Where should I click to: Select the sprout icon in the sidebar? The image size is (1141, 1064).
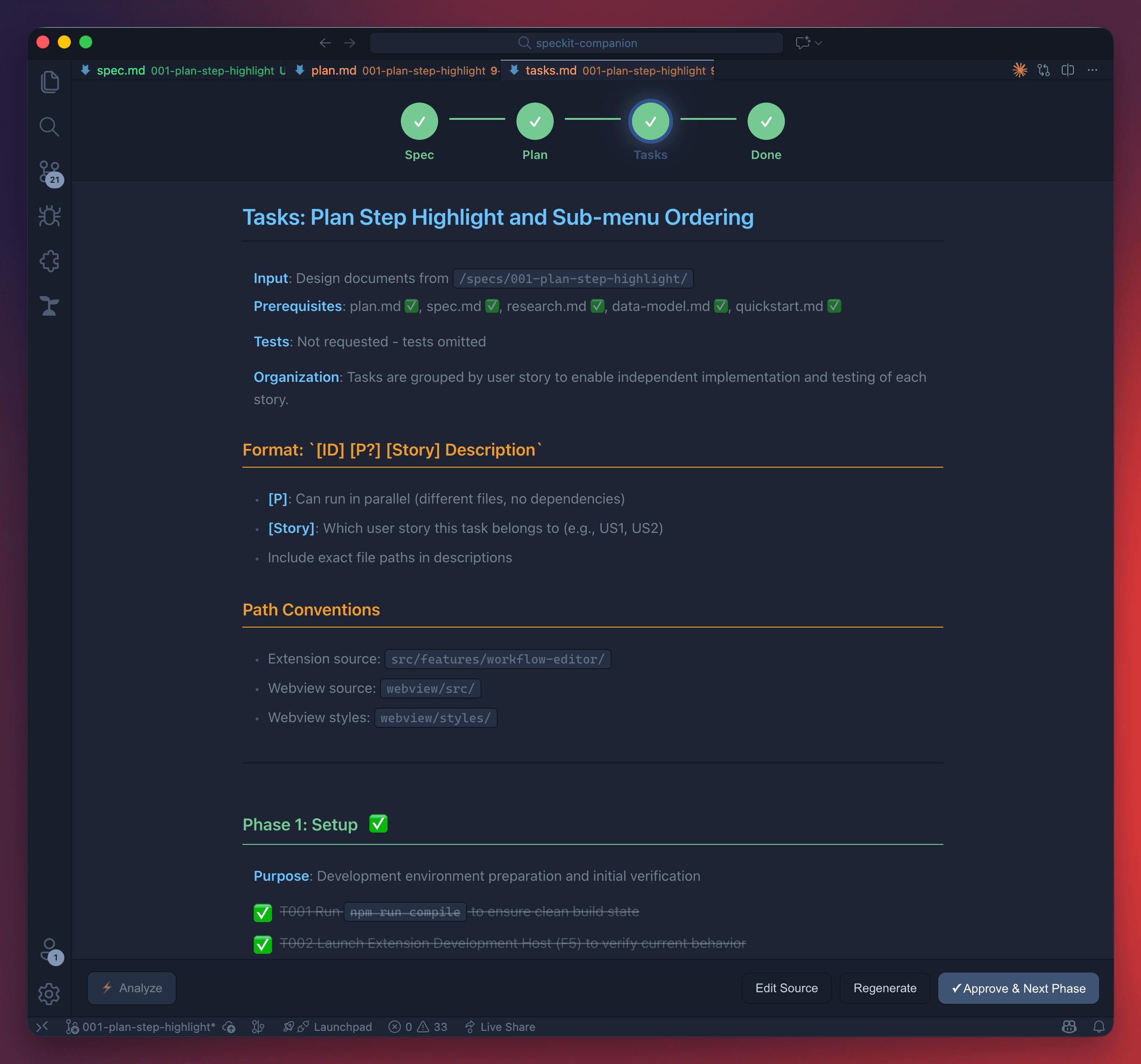pyautogui.click(x=49, y=306)
